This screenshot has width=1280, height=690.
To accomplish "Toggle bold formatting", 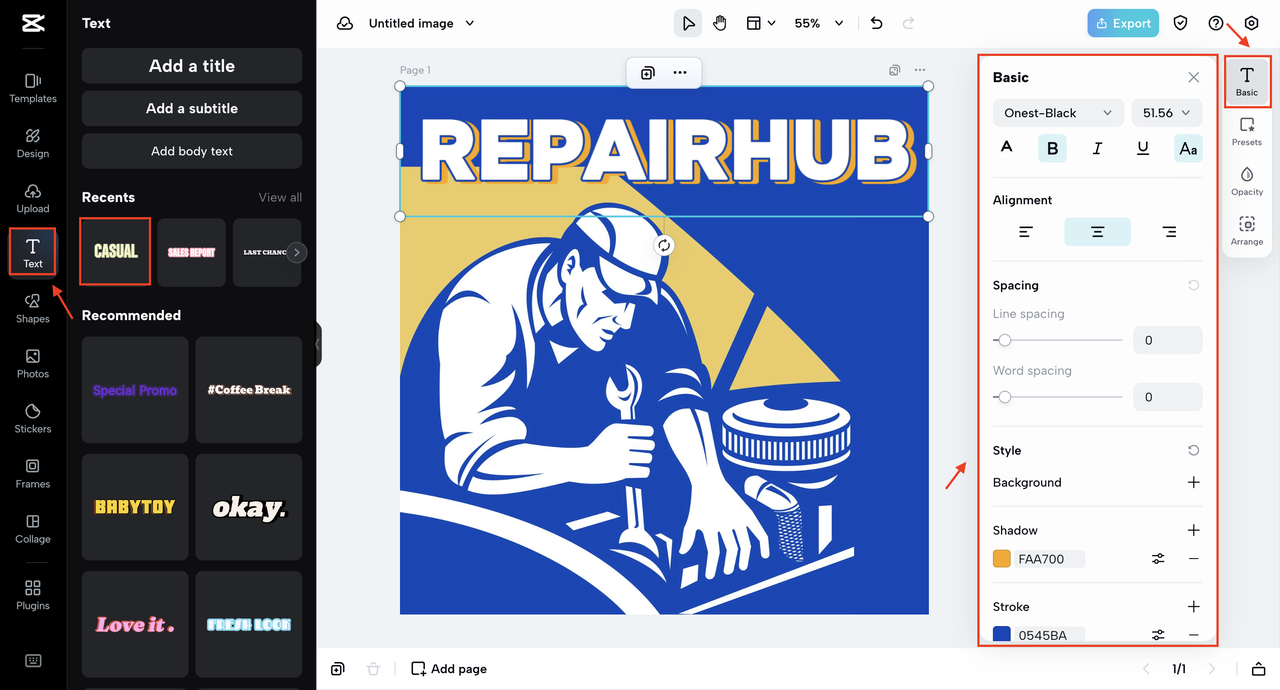I will 1052,148.
